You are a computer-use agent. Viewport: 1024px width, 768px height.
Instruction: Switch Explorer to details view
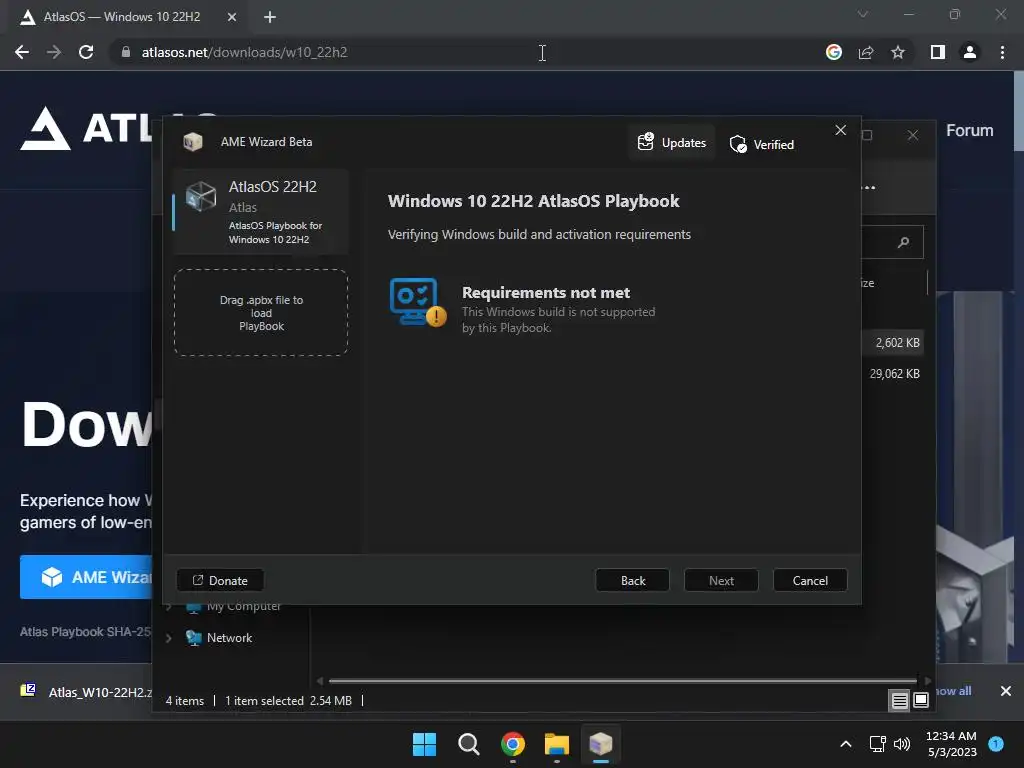[899, 701]
